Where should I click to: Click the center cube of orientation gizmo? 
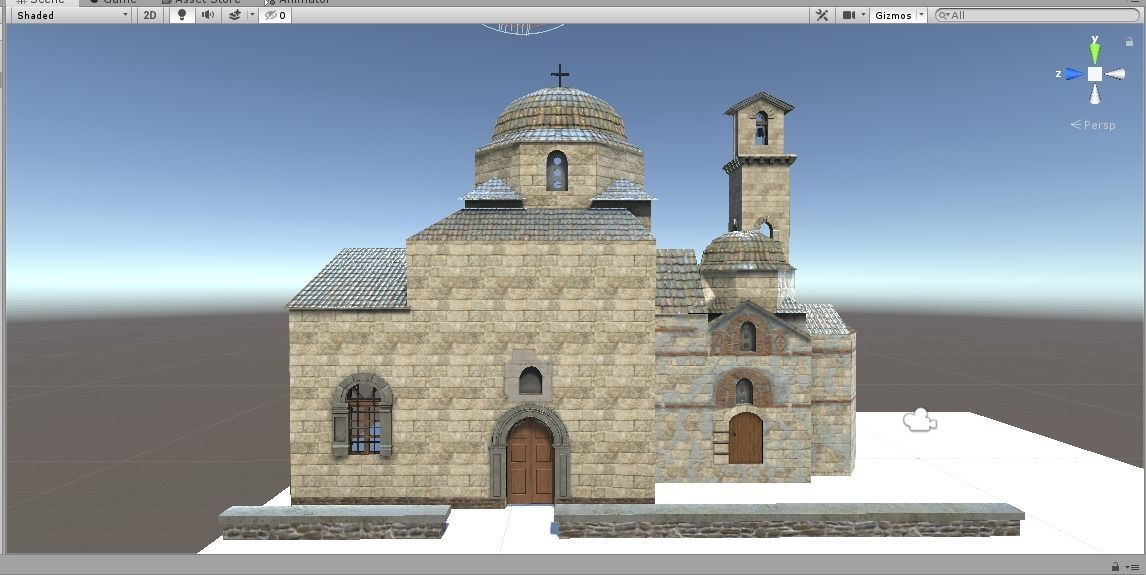tap(1095, 74)
